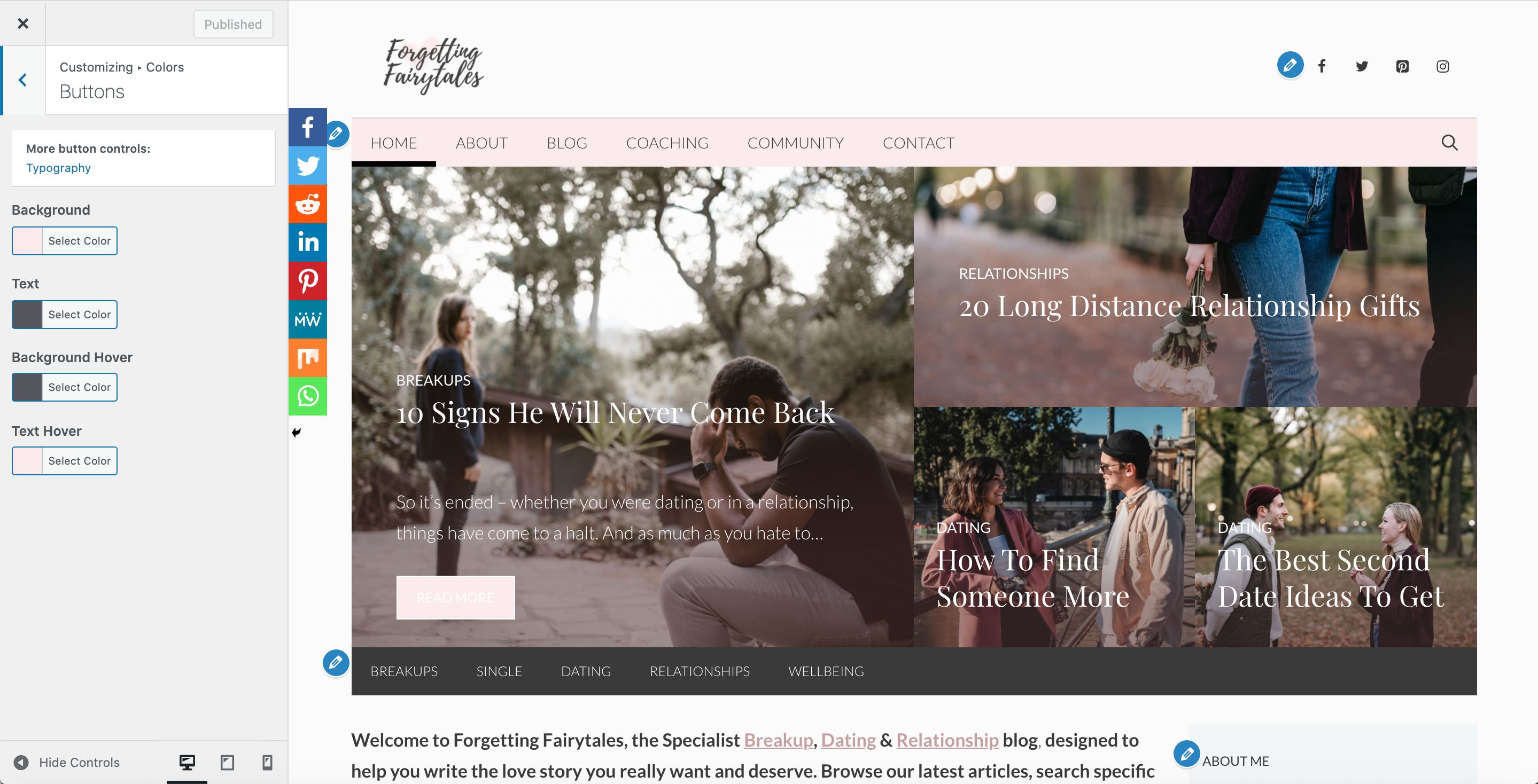Share via the LinkedIn sidebar icon
The width and height of the screenshot is (1538, 784).
tap(307, 242)
